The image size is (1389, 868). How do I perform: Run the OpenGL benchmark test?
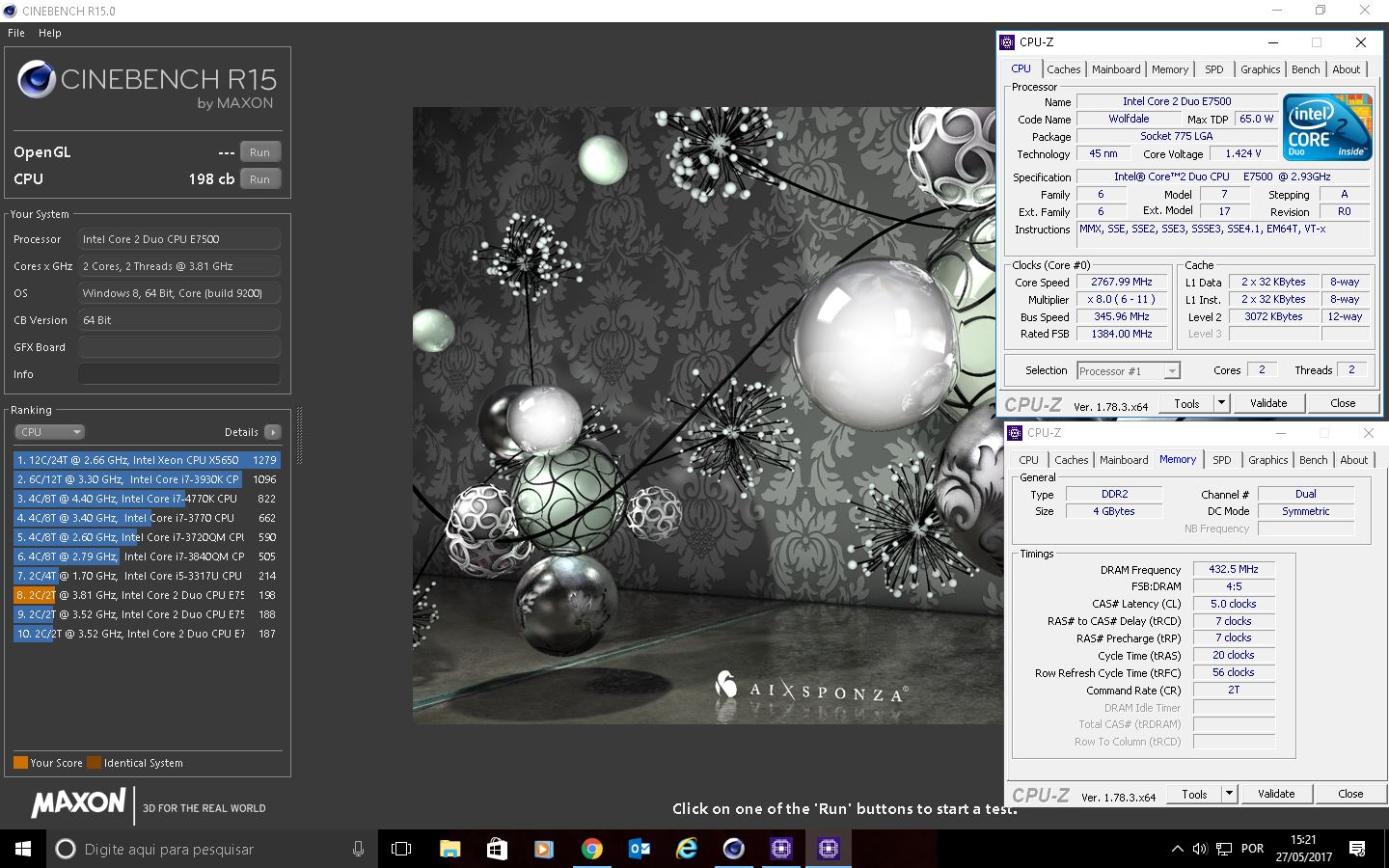pyautogui.click(x=259, y=152)
